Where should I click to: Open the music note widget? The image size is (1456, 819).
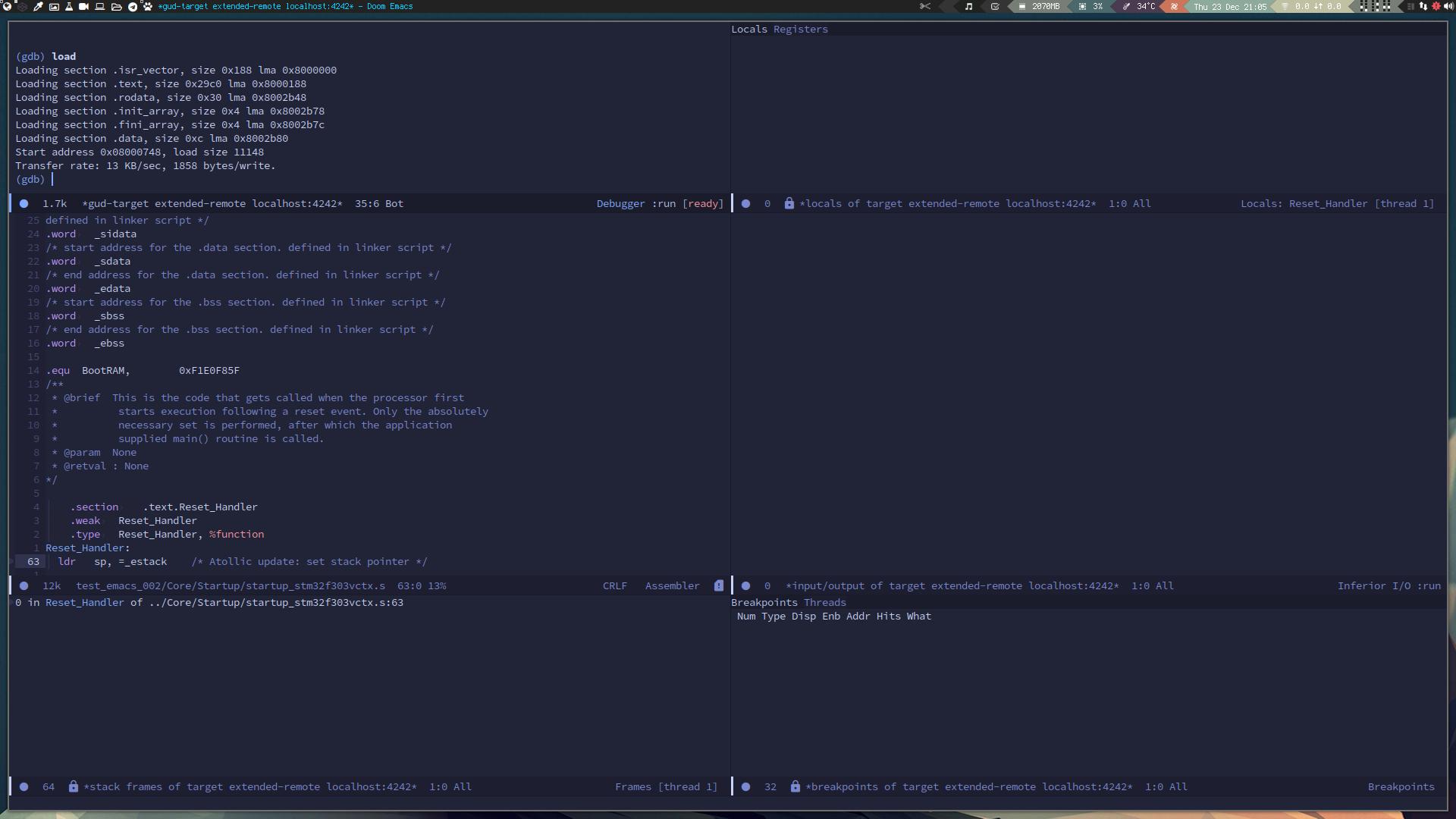click(968, 6)
